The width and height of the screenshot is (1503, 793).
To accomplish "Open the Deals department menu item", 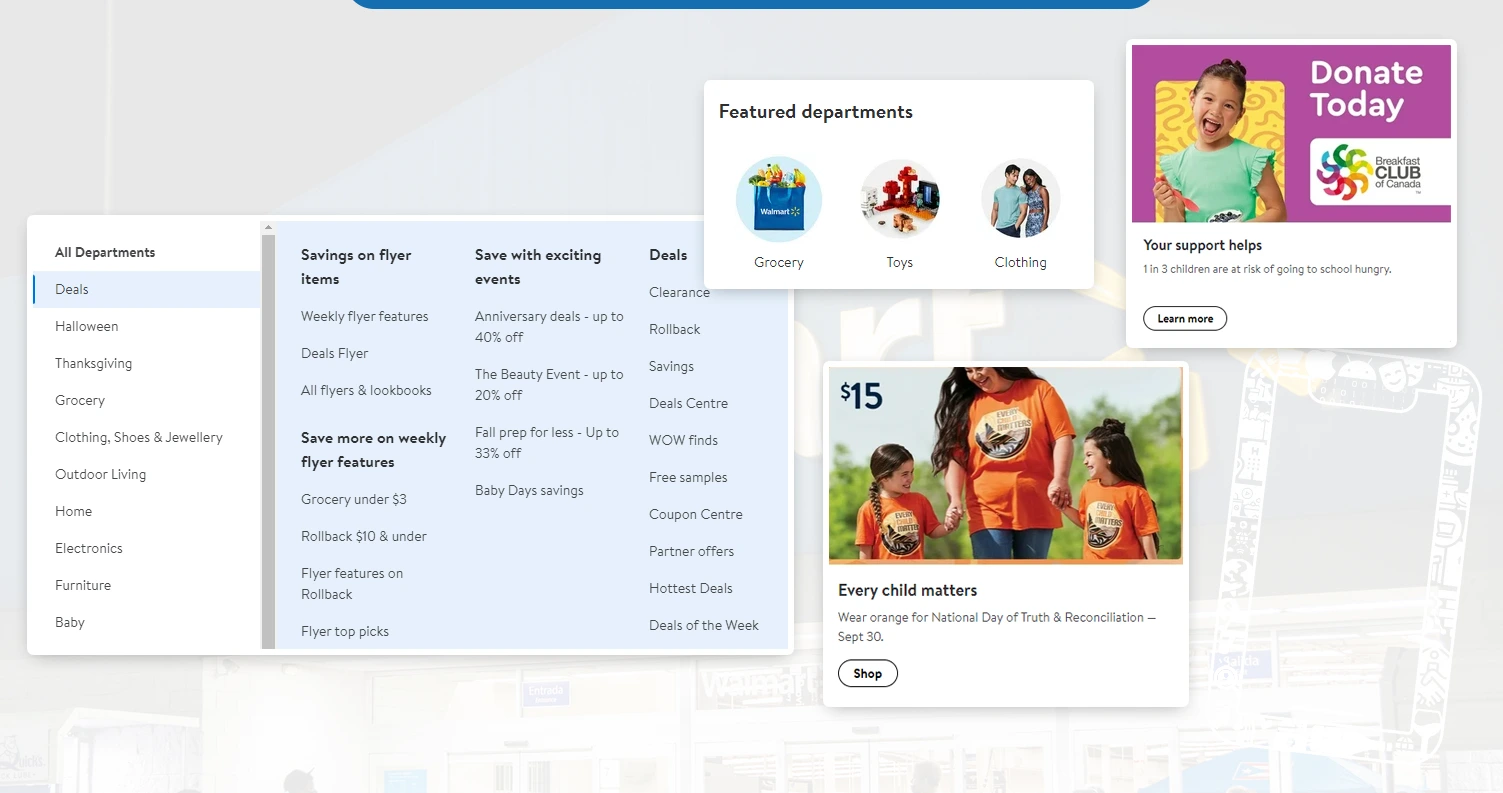I will (71, 289).
